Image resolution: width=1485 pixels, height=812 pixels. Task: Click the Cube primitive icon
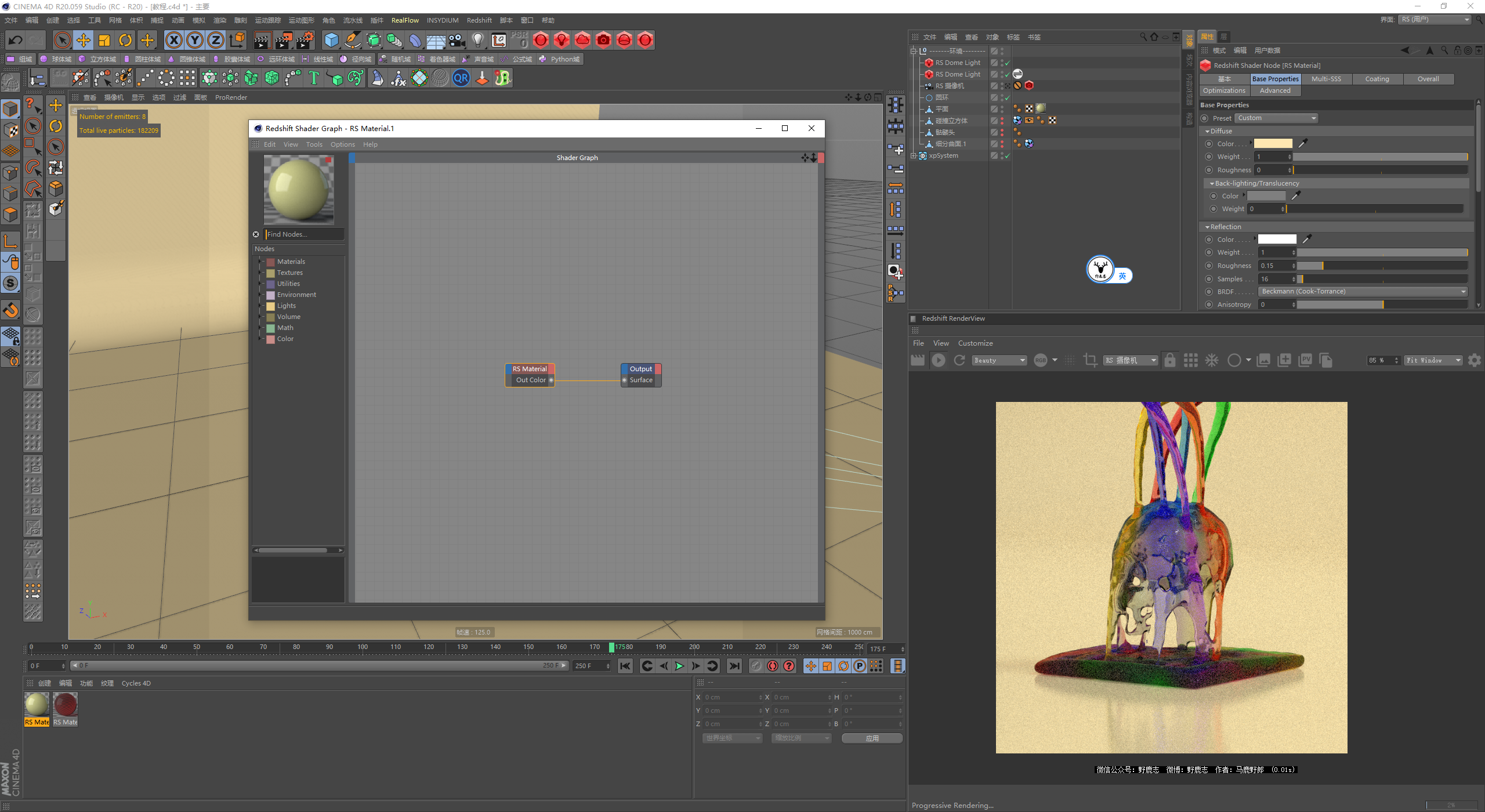click(331, 40)
